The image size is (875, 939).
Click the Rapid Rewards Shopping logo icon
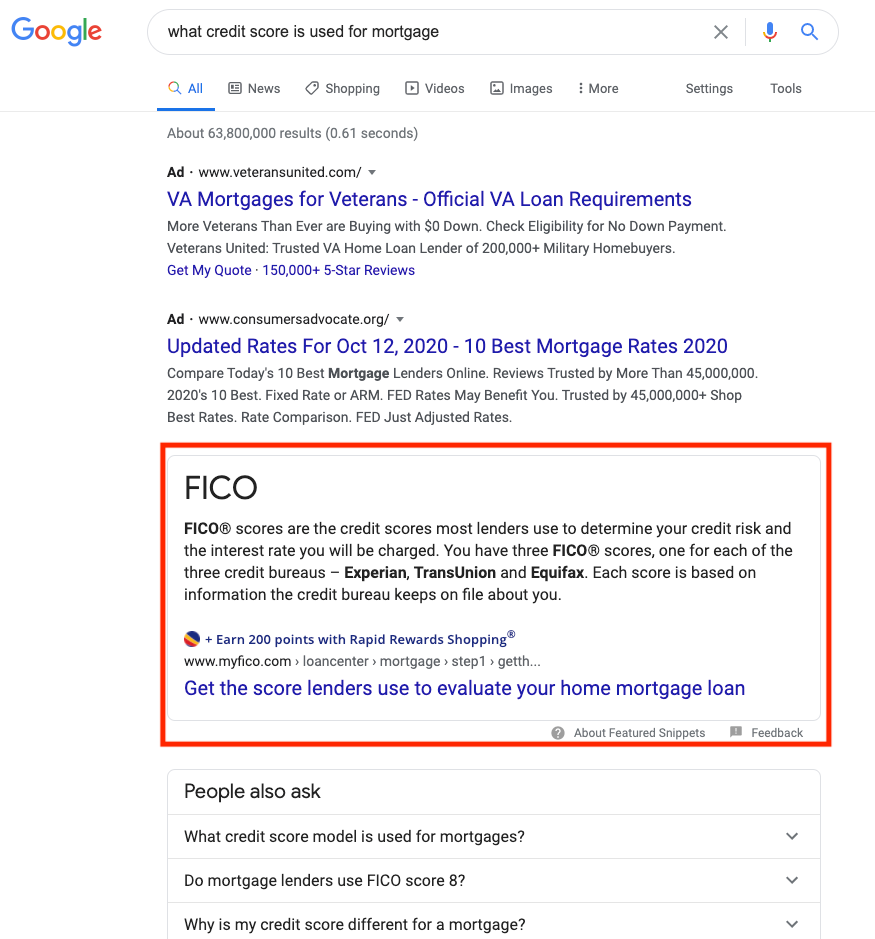(x=192, y=639)
